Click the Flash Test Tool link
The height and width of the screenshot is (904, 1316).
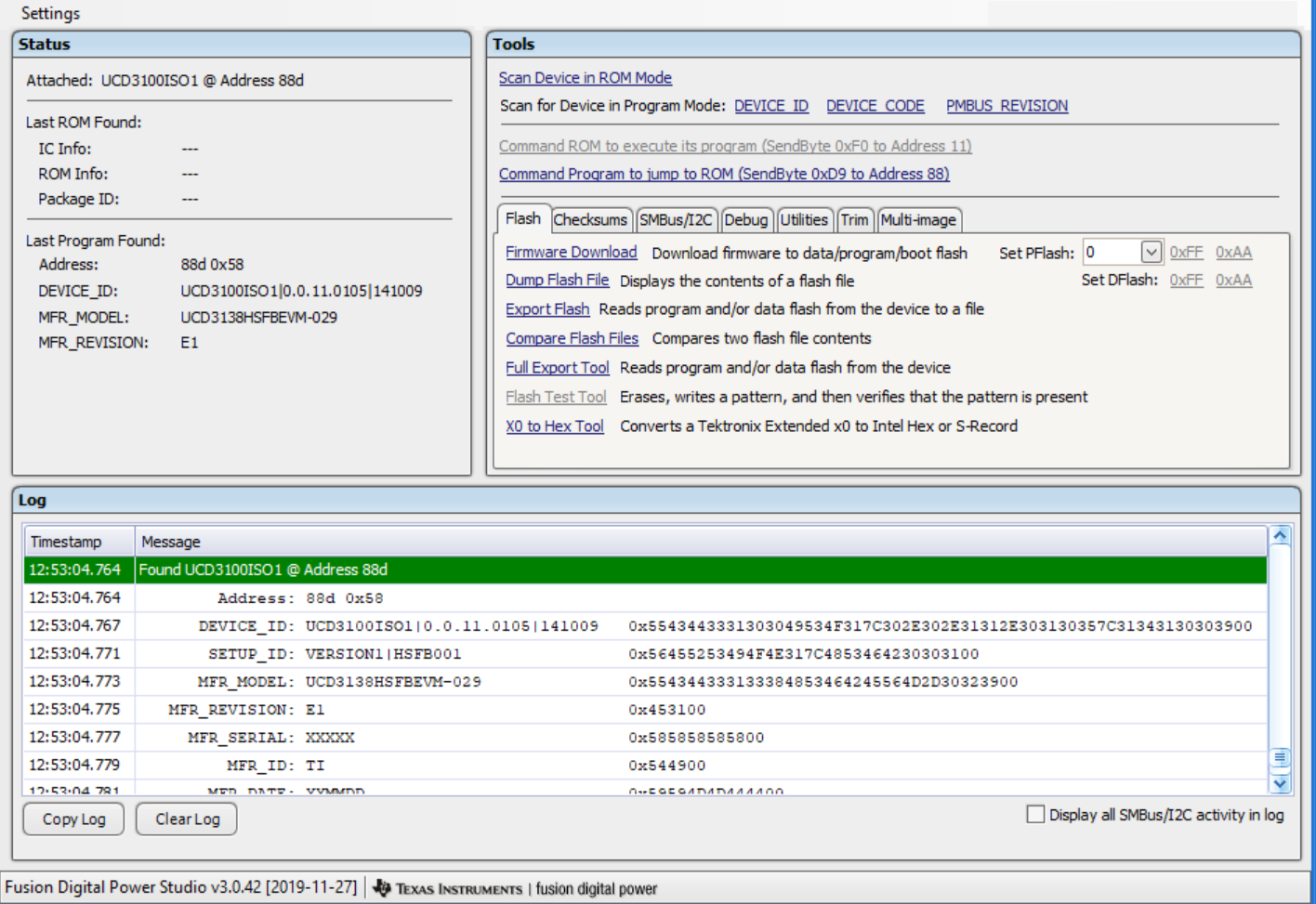point(556,397)
